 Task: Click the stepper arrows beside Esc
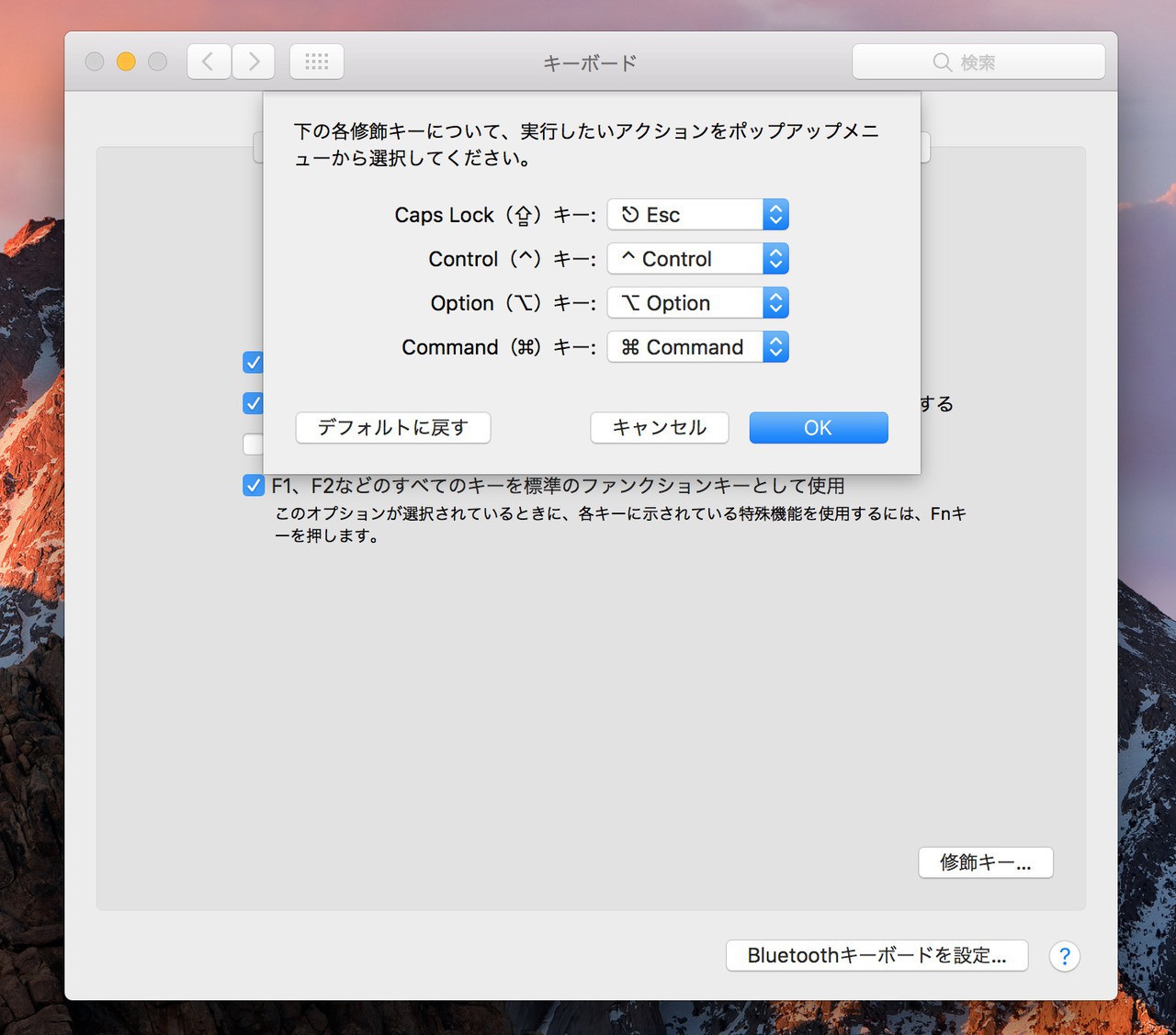pyautogui.click(x=775, y=215)
